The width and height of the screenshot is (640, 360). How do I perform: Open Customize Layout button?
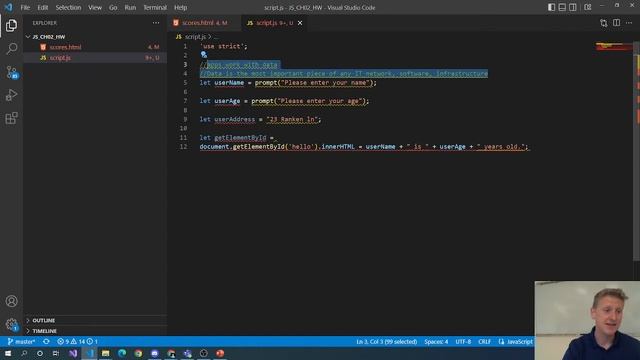click(588, 7)
